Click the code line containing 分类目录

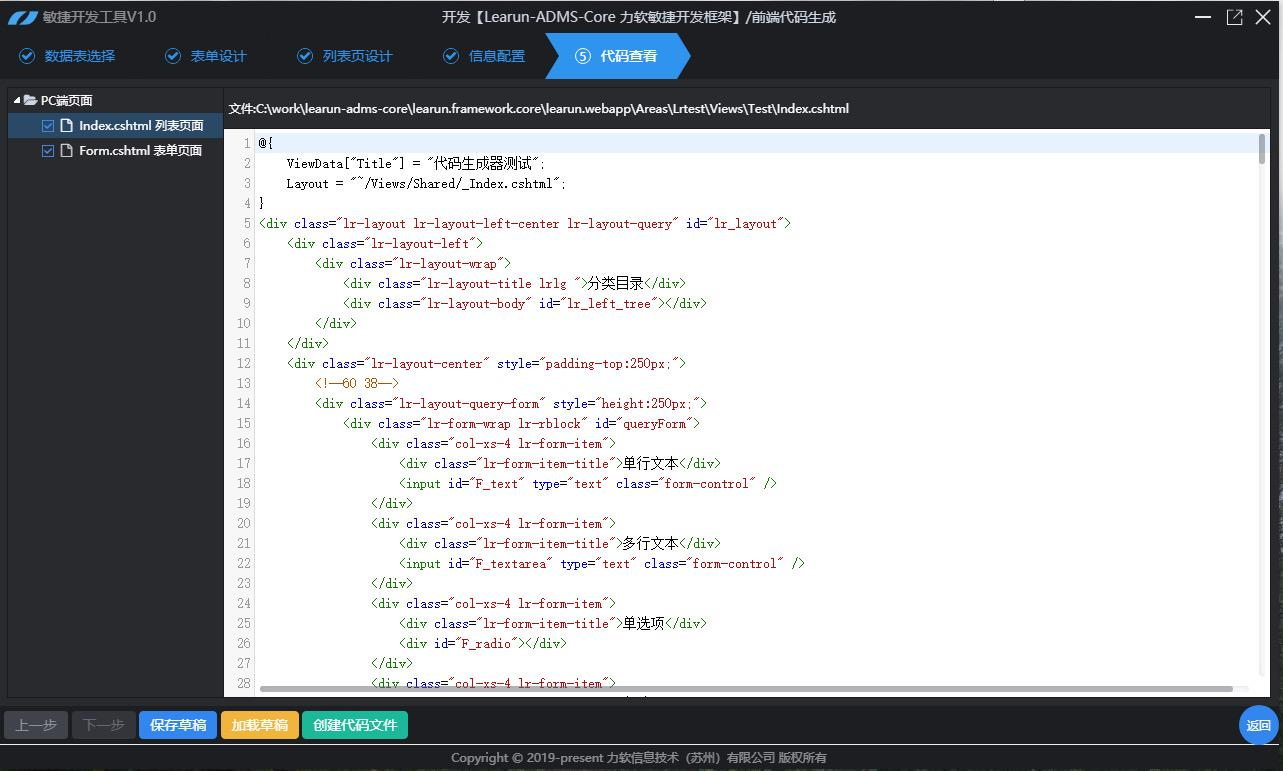514,283
